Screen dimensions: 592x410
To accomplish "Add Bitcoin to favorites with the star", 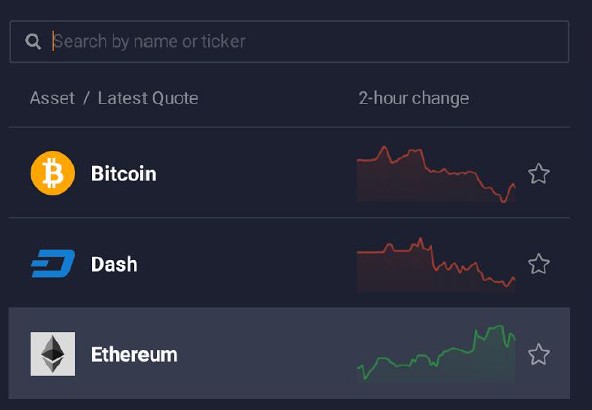I will pos(539,174).
